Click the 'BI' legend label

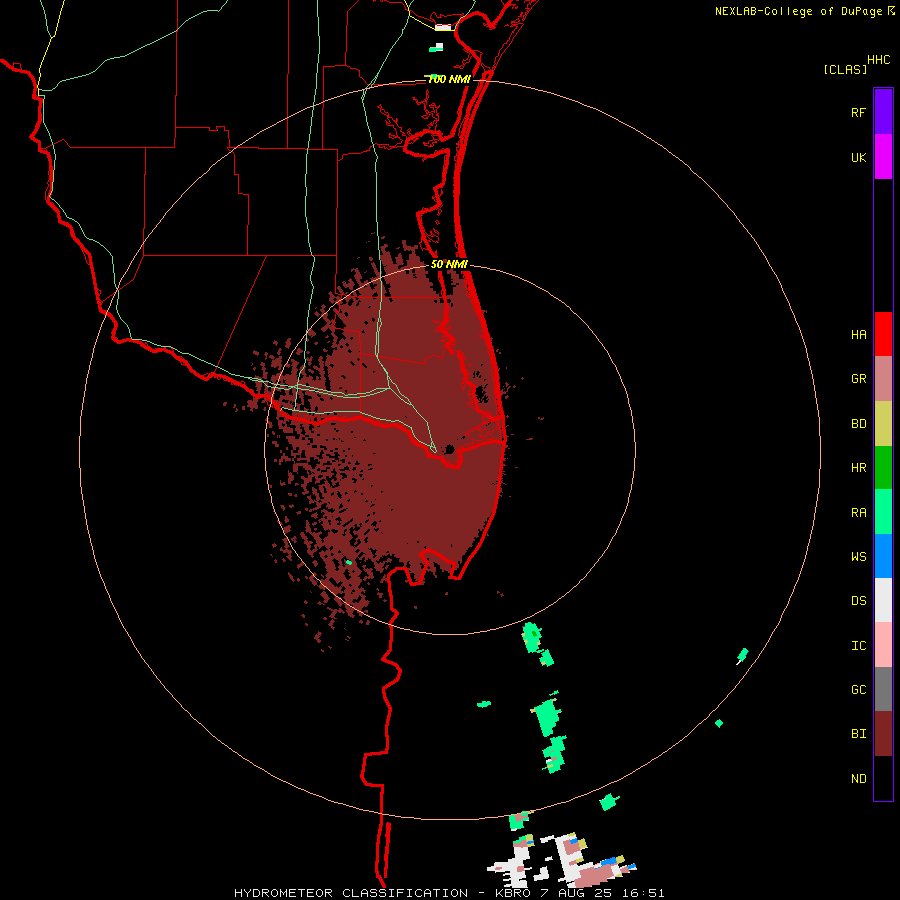858,734
